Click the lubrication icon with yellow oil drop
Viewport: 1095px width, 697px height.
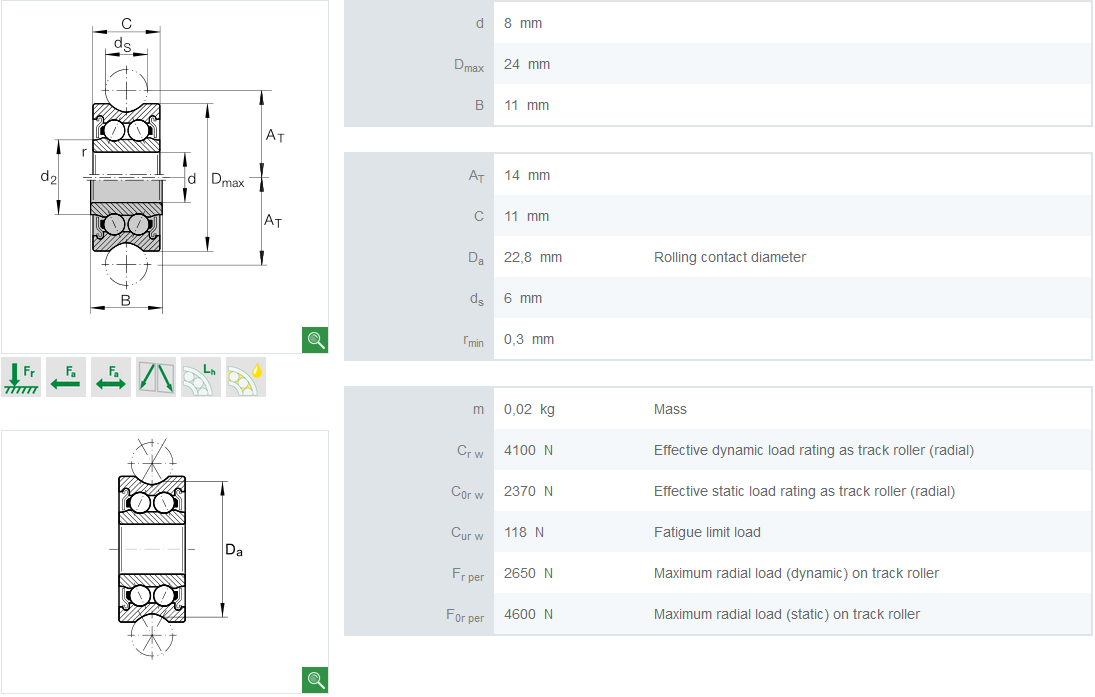click(246, 377)
